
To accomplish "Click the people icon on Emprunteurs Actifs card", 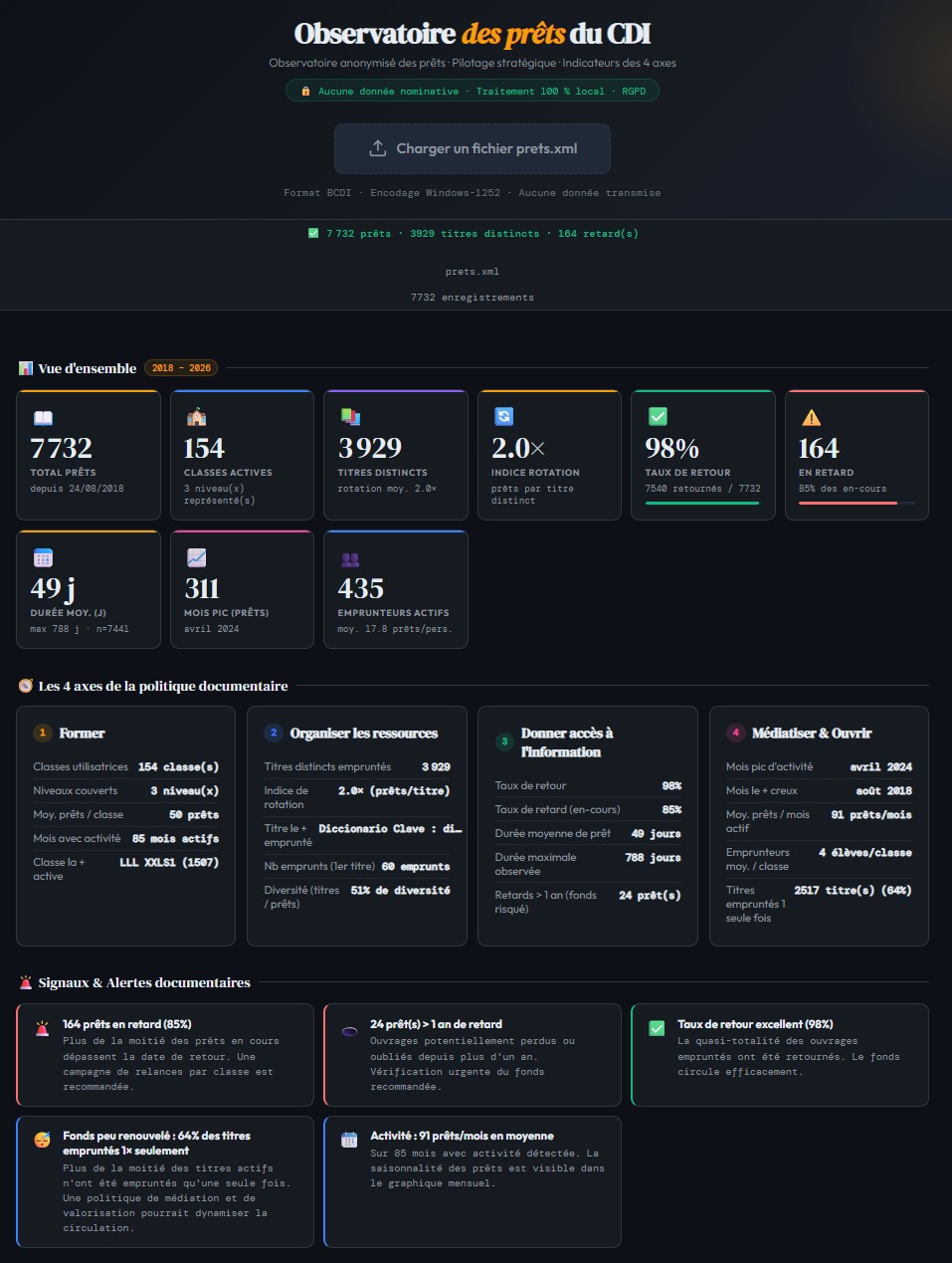I will 350,558.
